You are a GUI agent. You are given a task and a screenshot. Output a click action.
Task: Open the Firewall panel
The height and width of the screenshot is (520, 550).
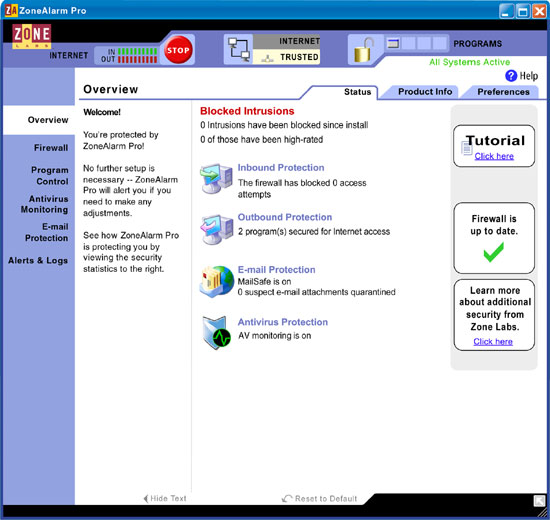point(51,148)
